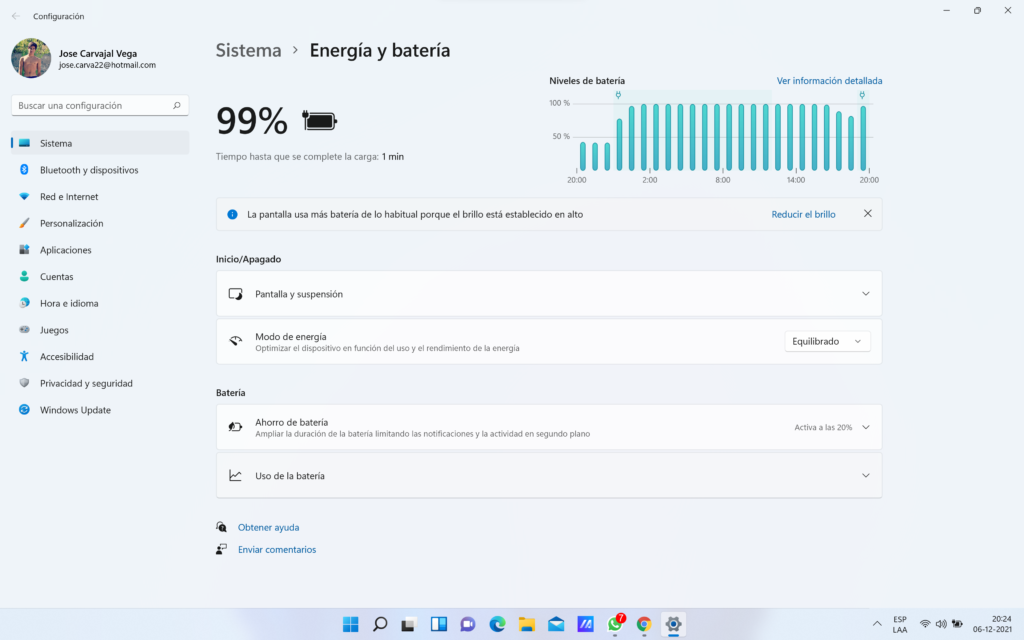
Task: Select Windows Update in the sidebar
Action: click(75, 410)
